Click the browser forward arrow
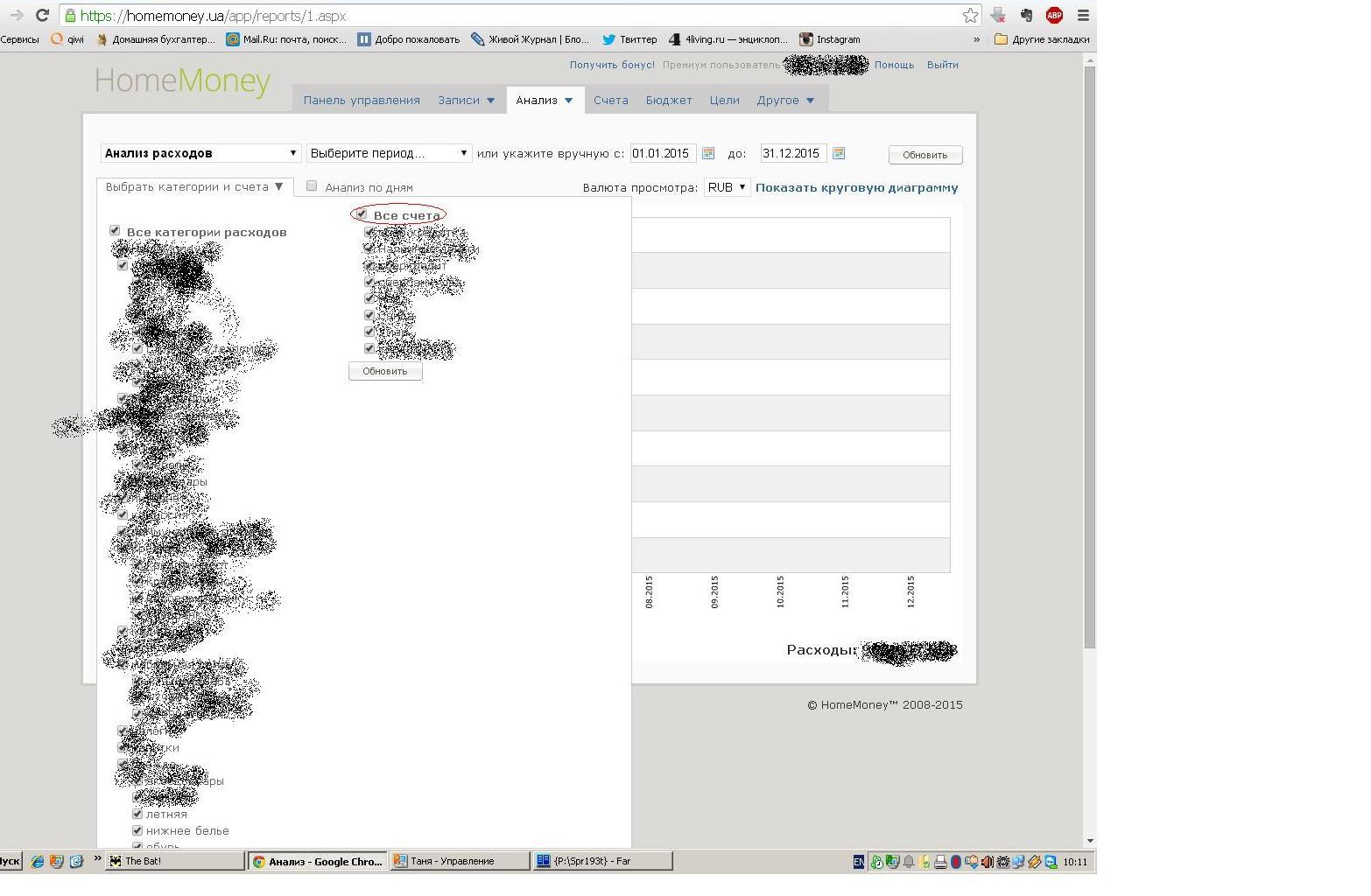The image size is (1371, 896). point(17,15)
